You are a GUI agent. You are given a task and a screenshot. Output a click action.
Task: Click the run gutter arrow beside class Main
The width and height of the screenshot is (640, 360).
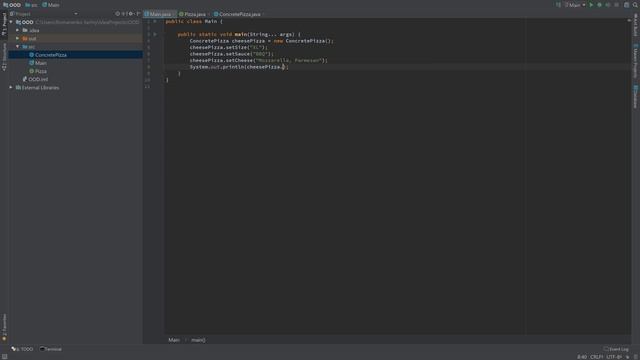pyautogui.click(x=155, y=21)
